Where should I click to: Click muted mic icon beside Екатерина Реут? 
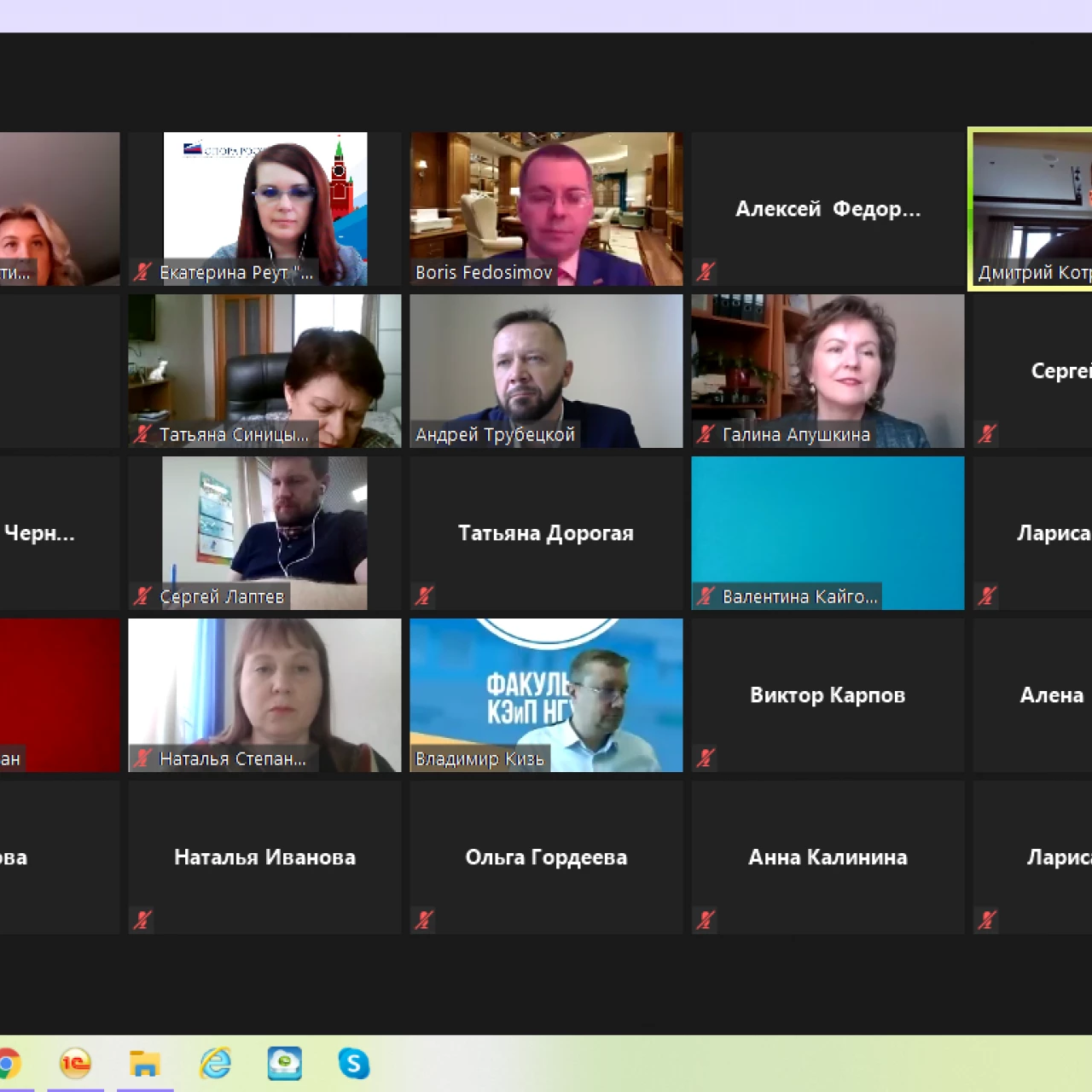[x=142, y=272]
